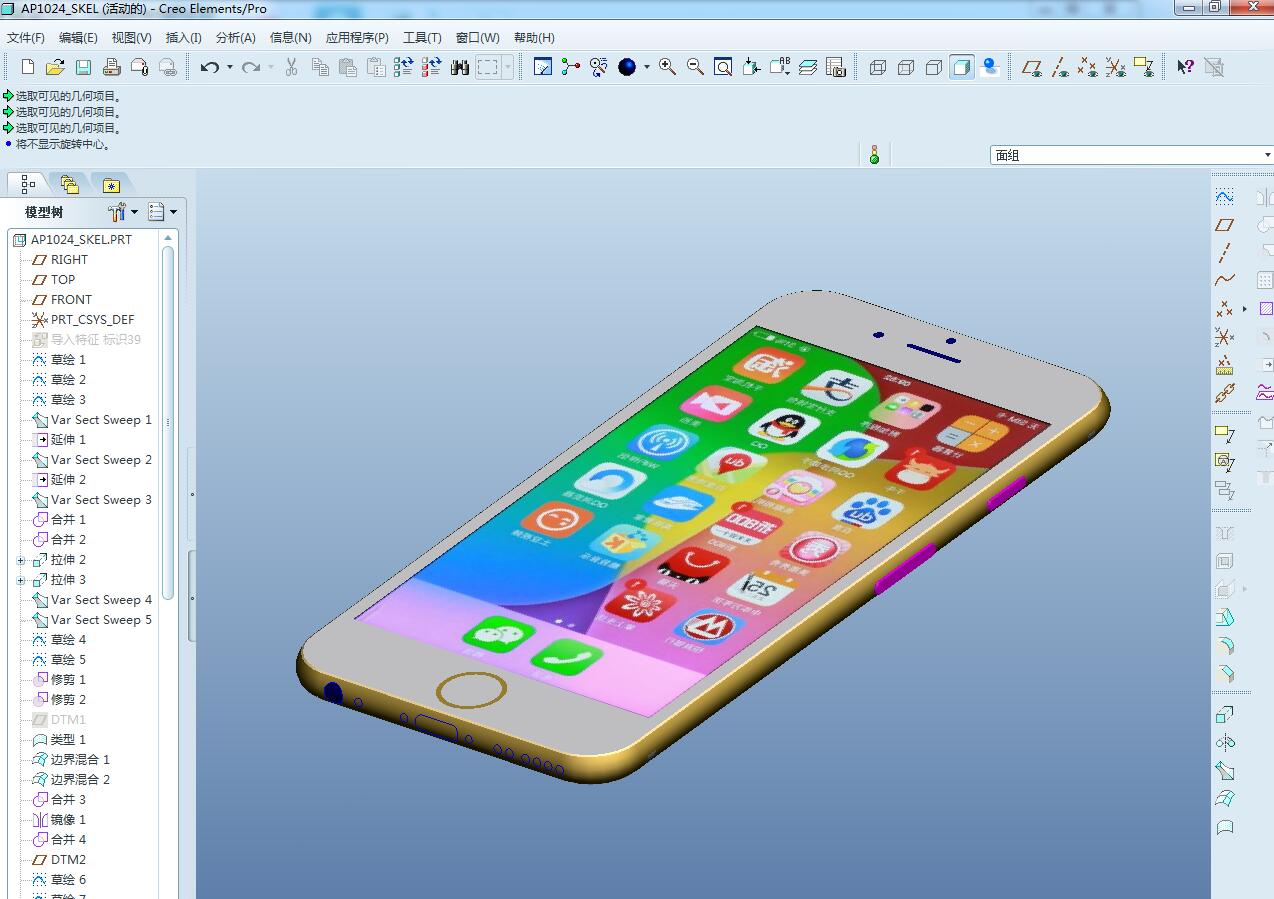Open the view manager icon
Viewport: 1274px width, 899px height.
pyautogui.click(x=836, y=67)
